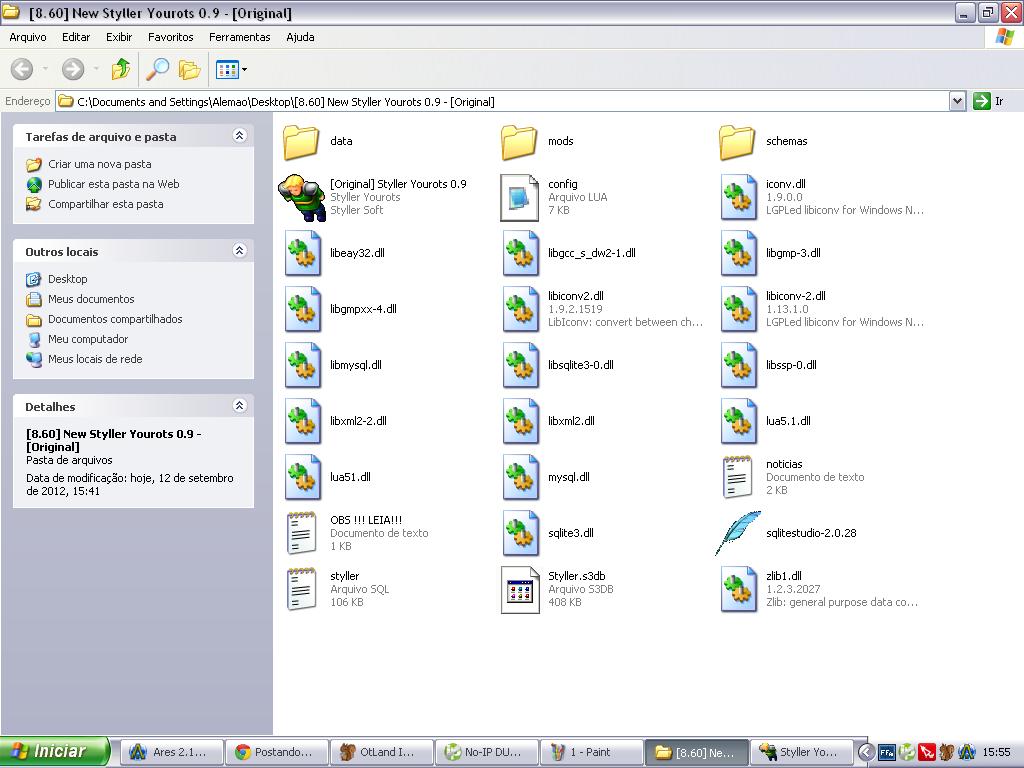The image size is (1024, 768).
Task: Select the libgmp-3.dll file
Action: click(x=771, y=253)
